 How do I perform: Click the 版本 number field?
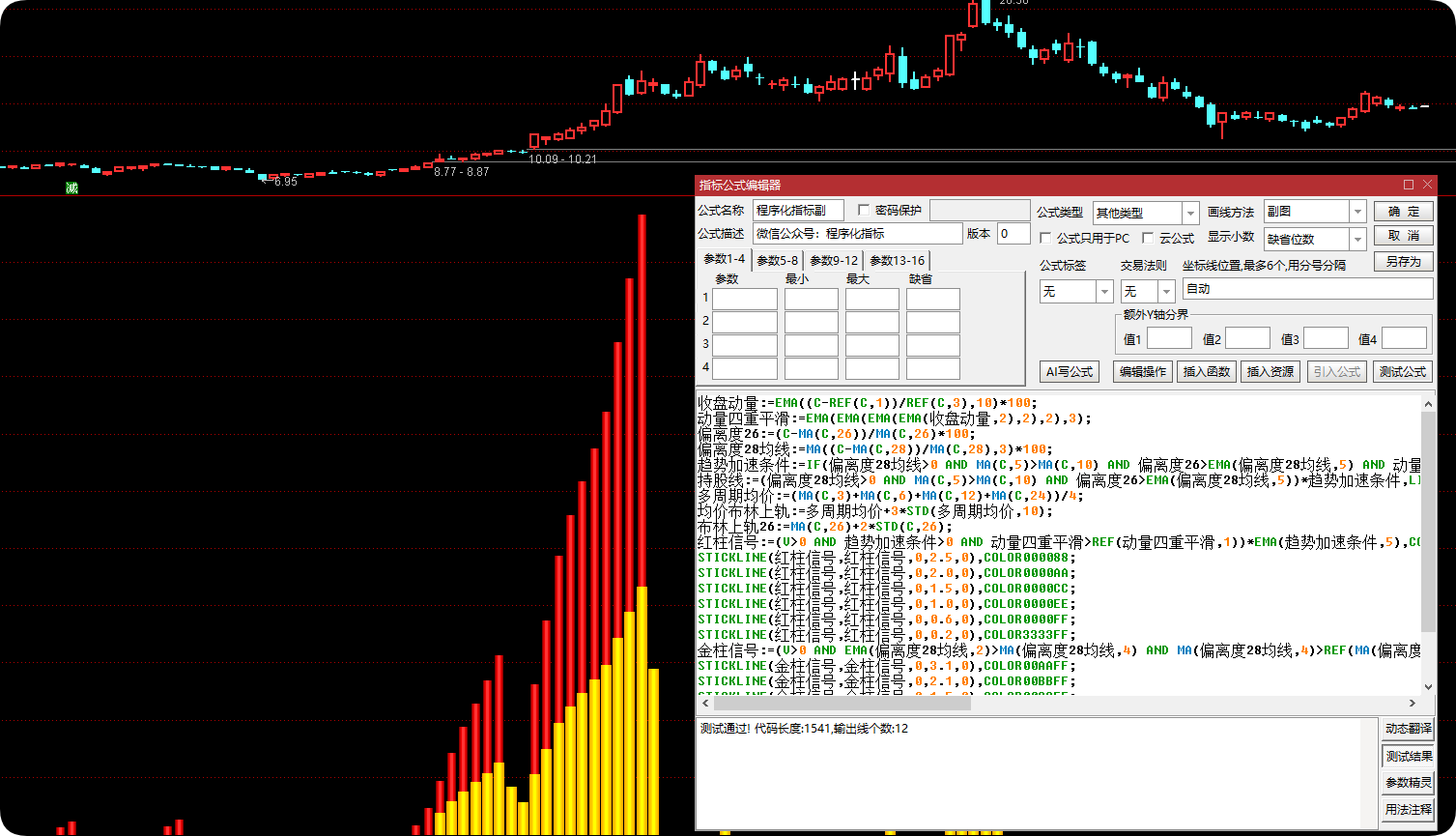pos(1013,233)
